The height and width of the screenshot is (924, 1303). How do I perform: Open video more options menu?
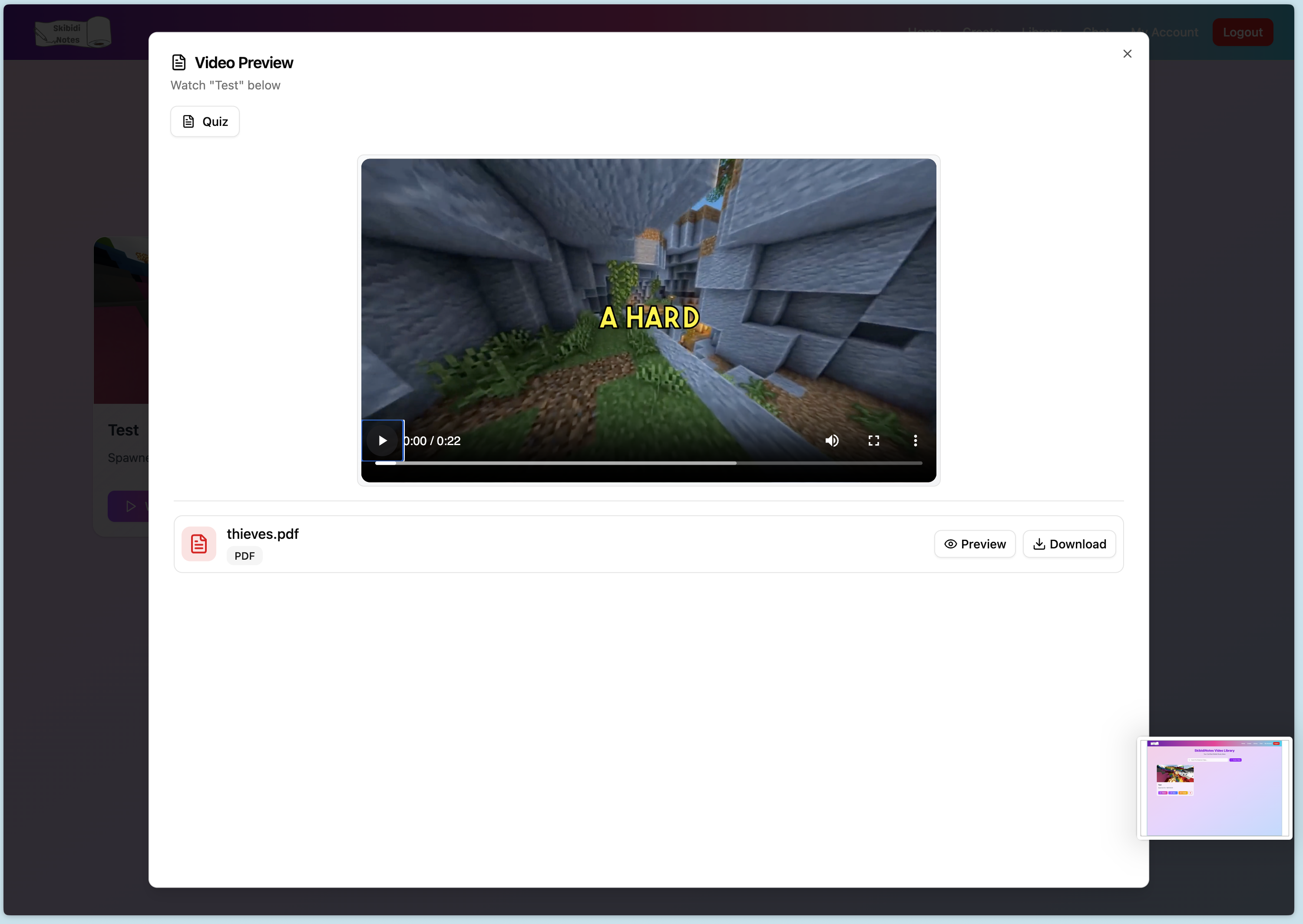[915, 440]
